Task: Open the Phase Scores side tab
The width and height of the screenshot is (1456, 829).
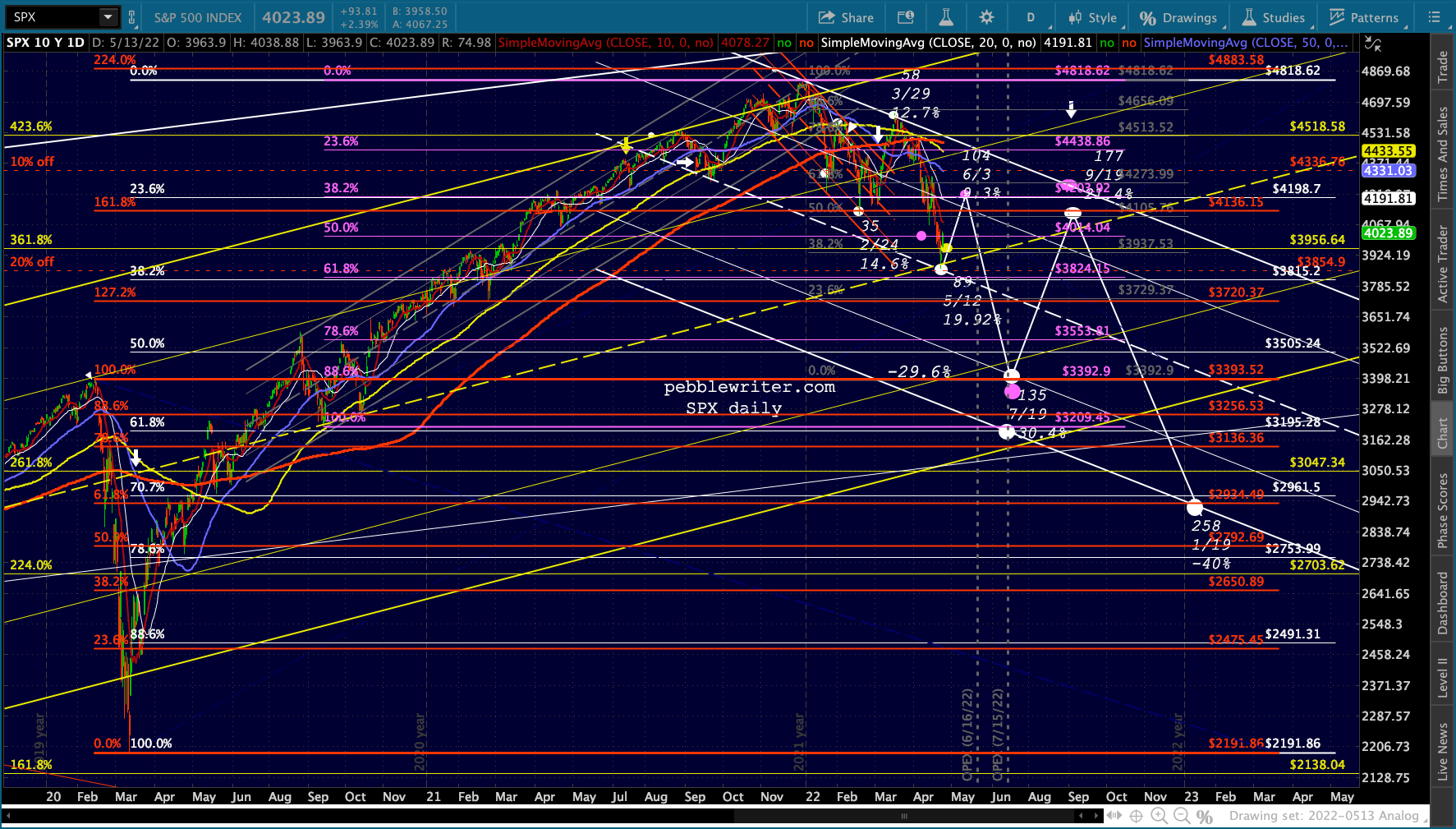Action: pos(1442,510)
